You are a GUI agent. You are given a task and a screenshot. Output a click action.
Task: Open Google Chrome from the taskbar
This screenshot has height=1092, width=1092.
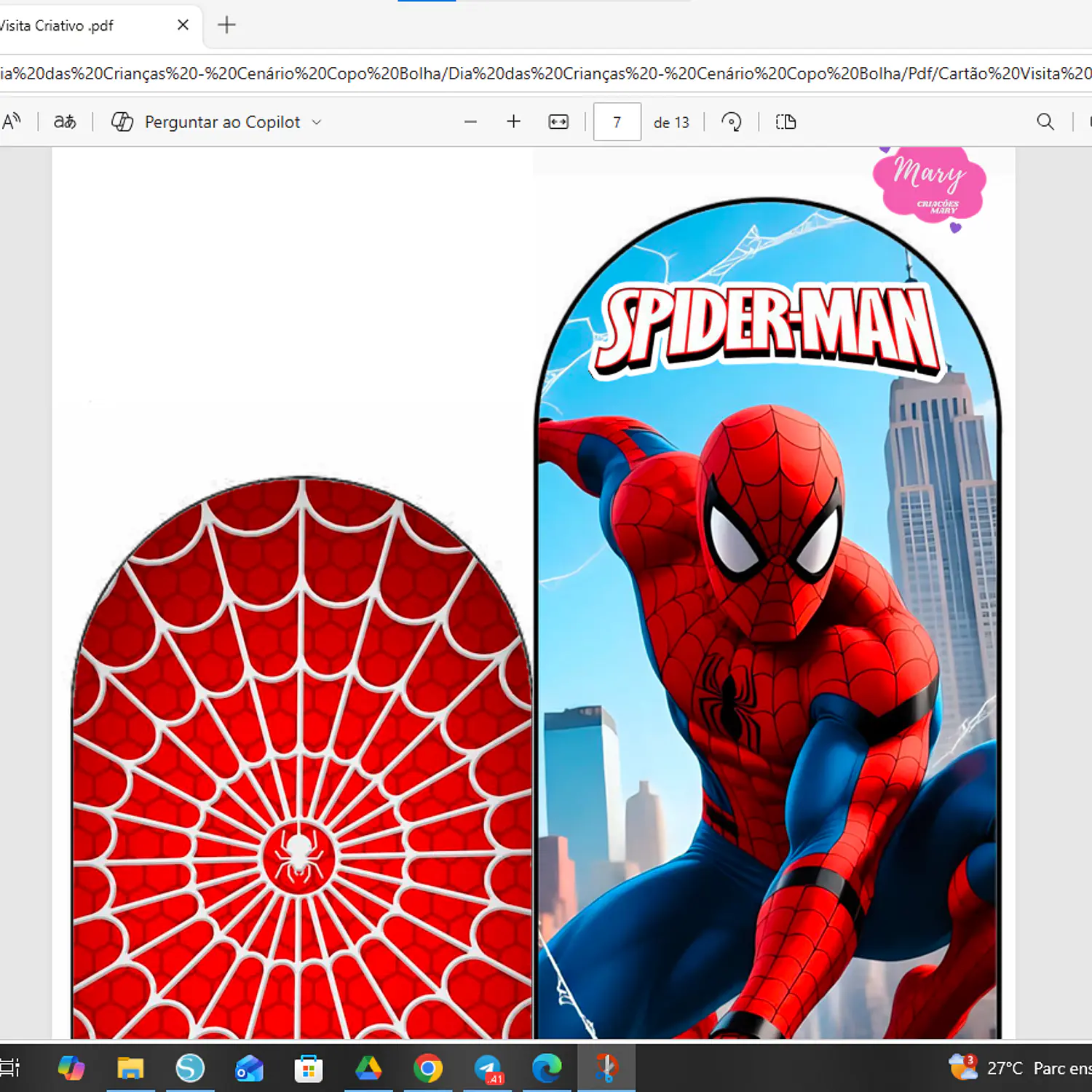[428, 1068]
